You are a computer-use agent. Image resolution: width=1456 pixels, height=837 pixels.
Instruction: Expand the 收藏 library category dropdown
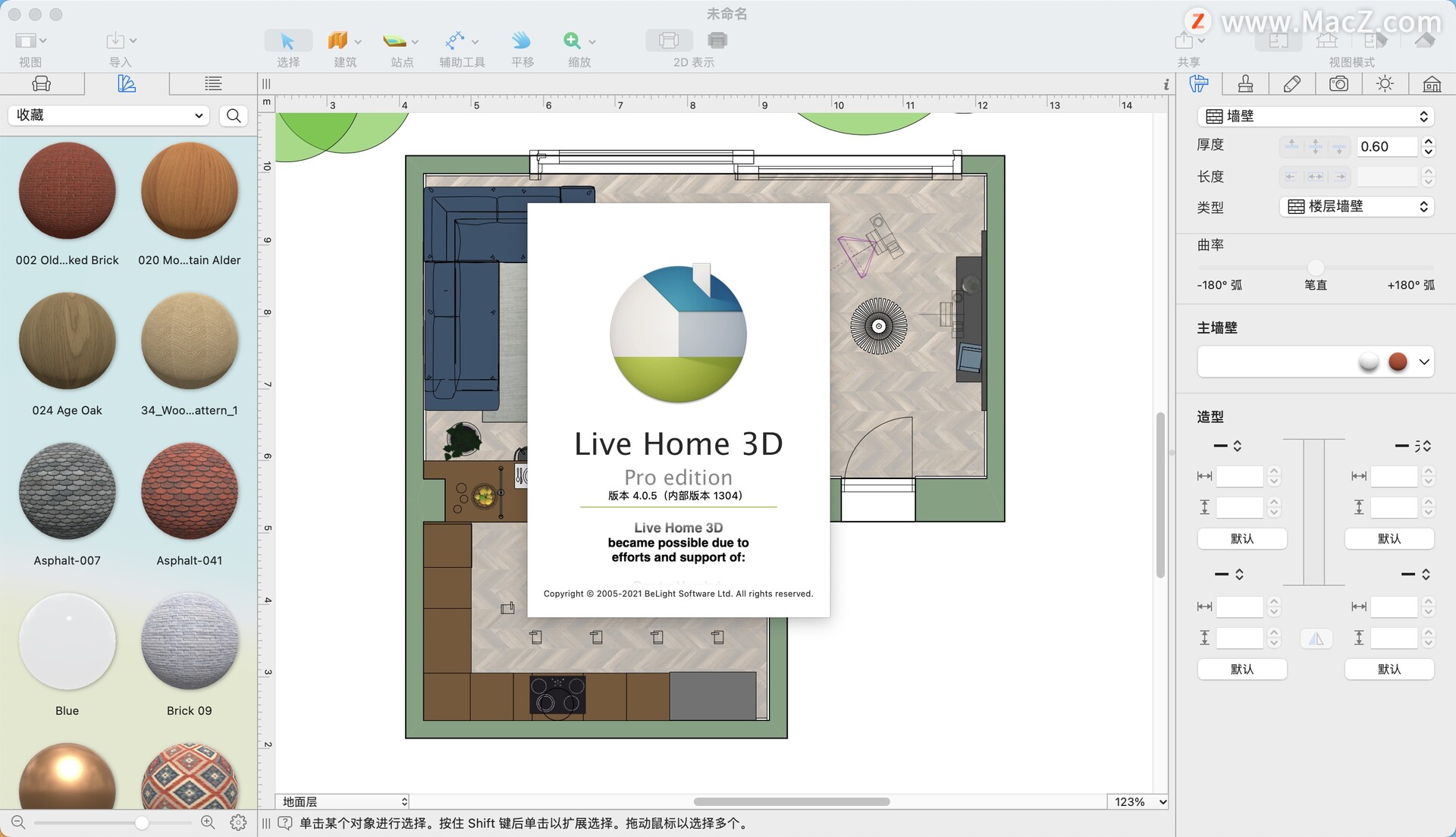(x=108, y=115)
